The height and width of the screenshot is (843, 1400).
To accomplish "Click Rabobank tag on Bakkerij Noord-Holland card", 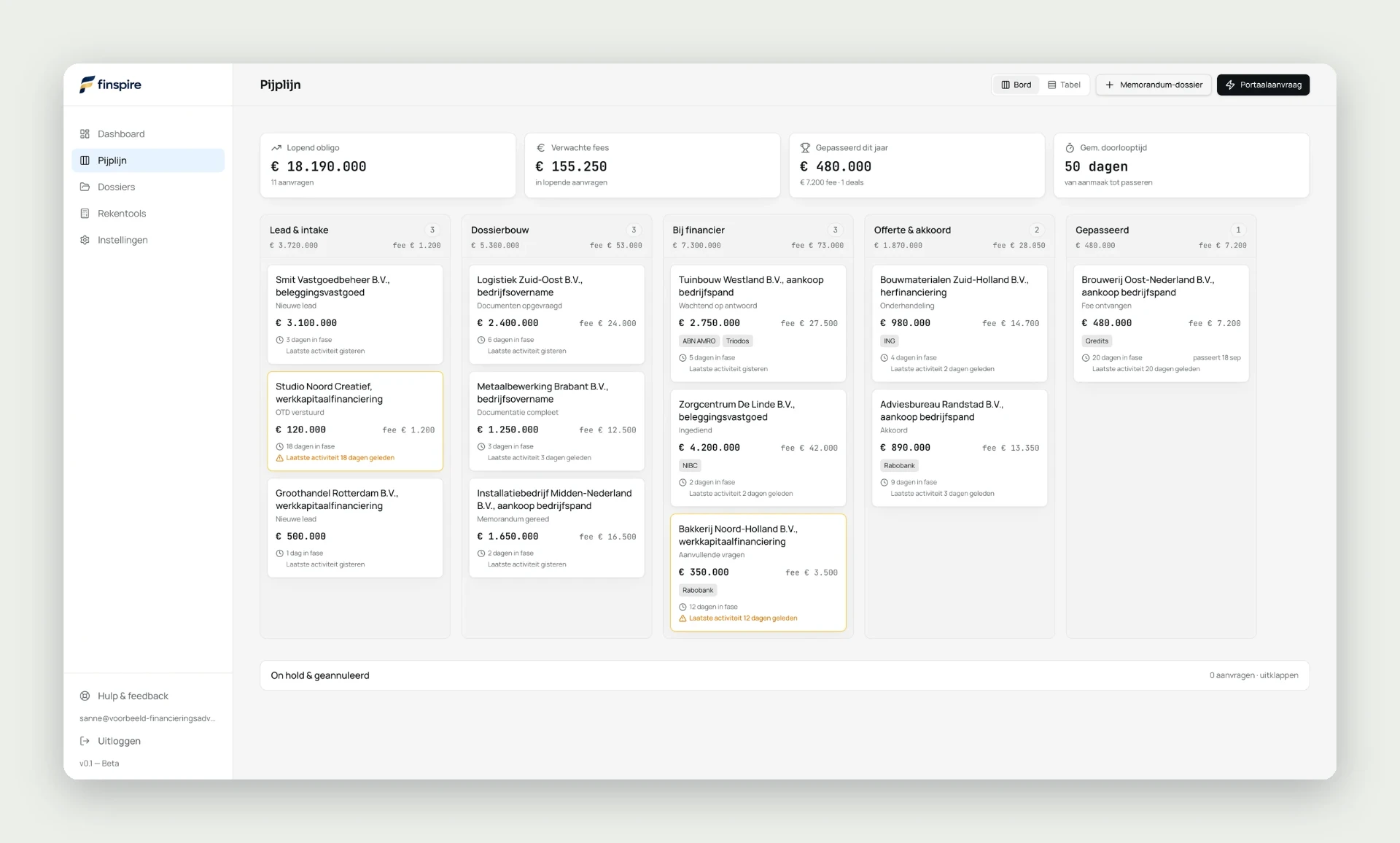I will coord(698,590).
